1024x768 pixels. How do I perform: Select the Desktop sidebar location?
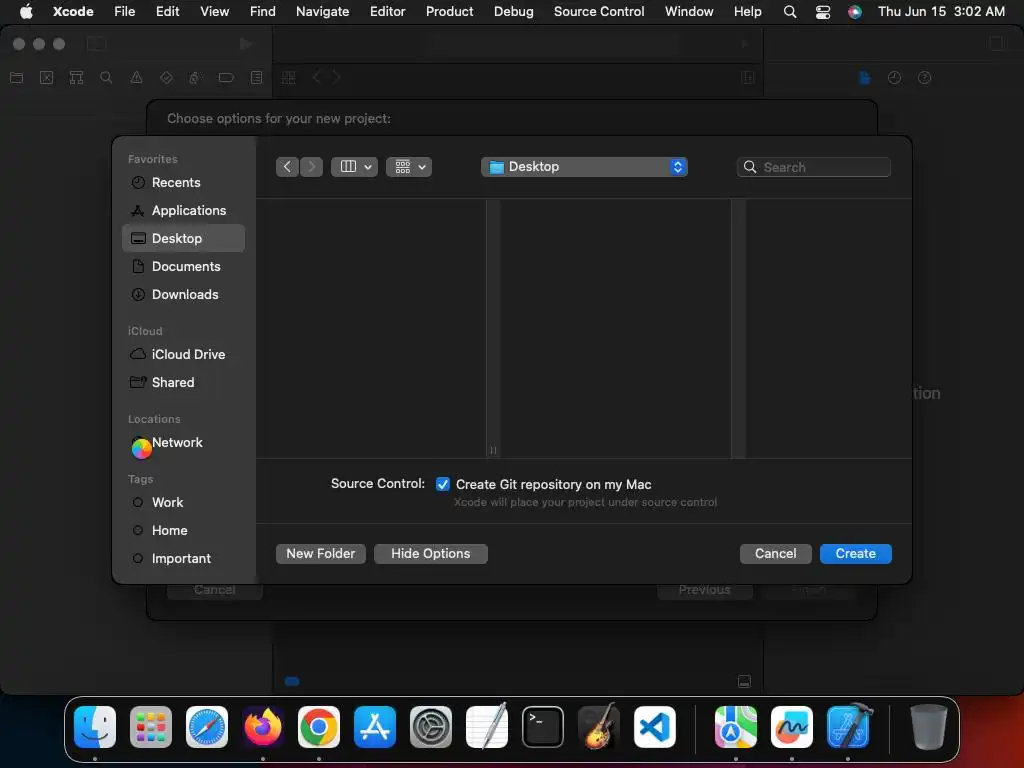183,238
